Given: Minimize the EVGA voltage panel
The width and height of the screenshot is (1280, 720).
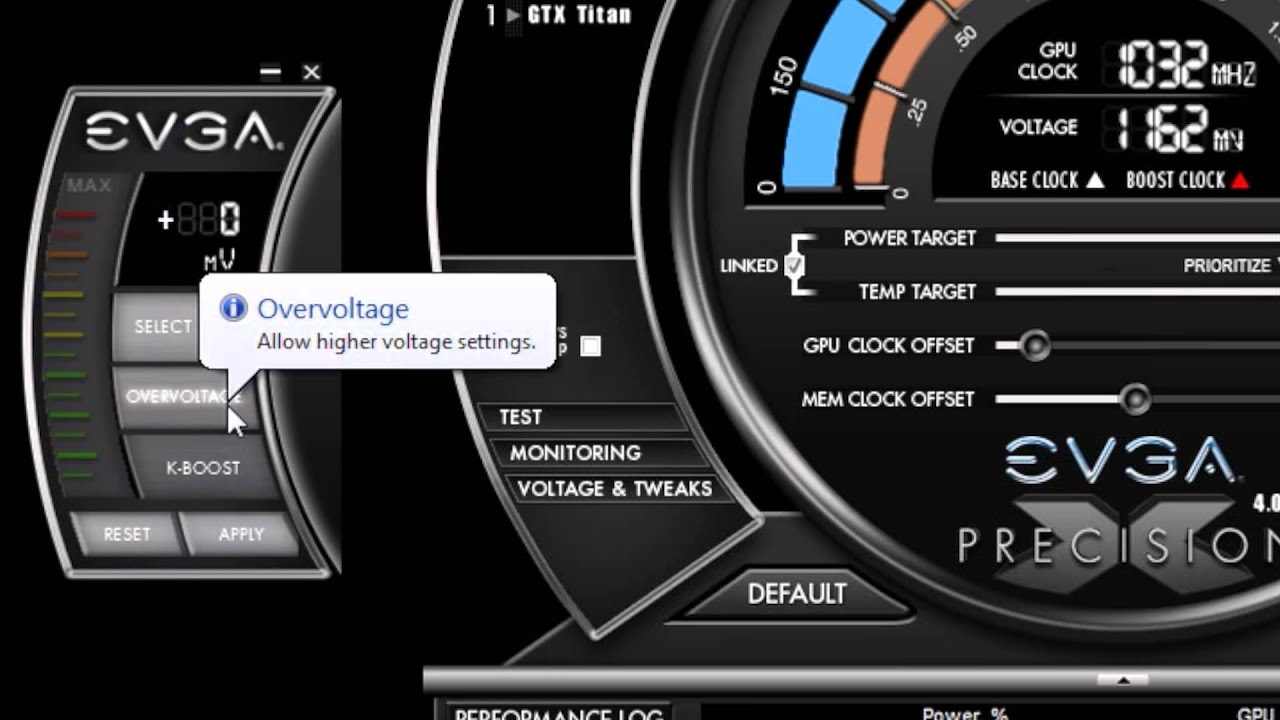Looking at the screenshot, I should pos(269,72).
